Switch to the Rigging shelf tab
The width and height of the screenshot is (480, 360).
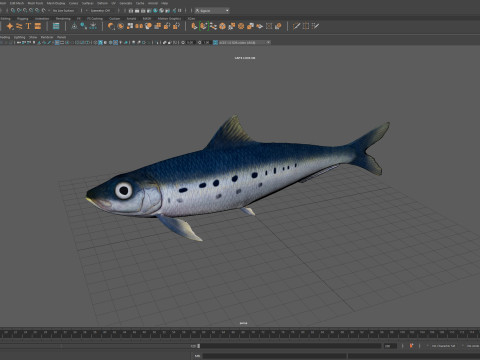click(x=23, y=19)
